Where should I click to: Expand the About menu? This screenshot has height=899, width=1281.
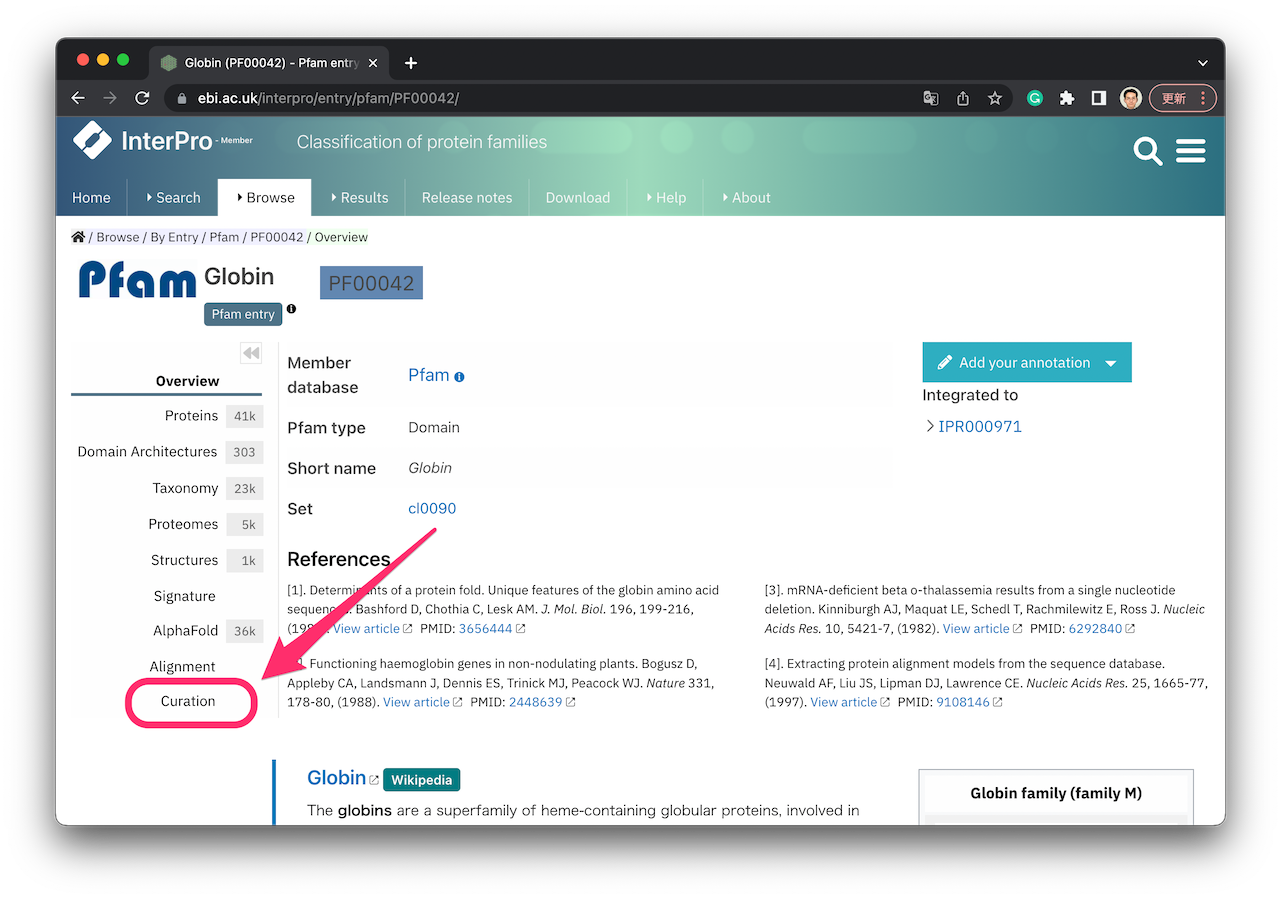click(x=746, y=197)
